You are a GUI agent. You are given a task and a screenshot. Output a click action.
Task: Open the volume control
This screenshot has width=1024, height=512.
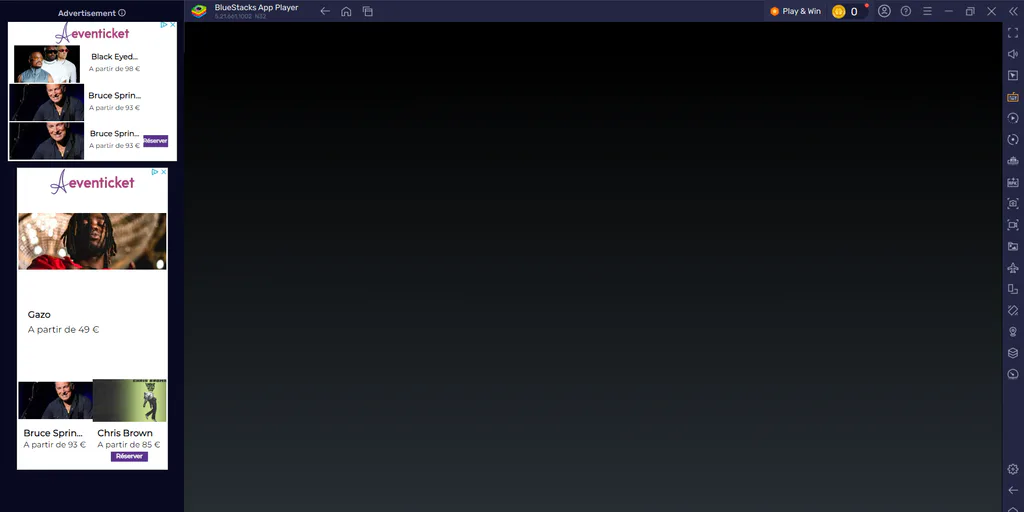(x=1013, y=54)
